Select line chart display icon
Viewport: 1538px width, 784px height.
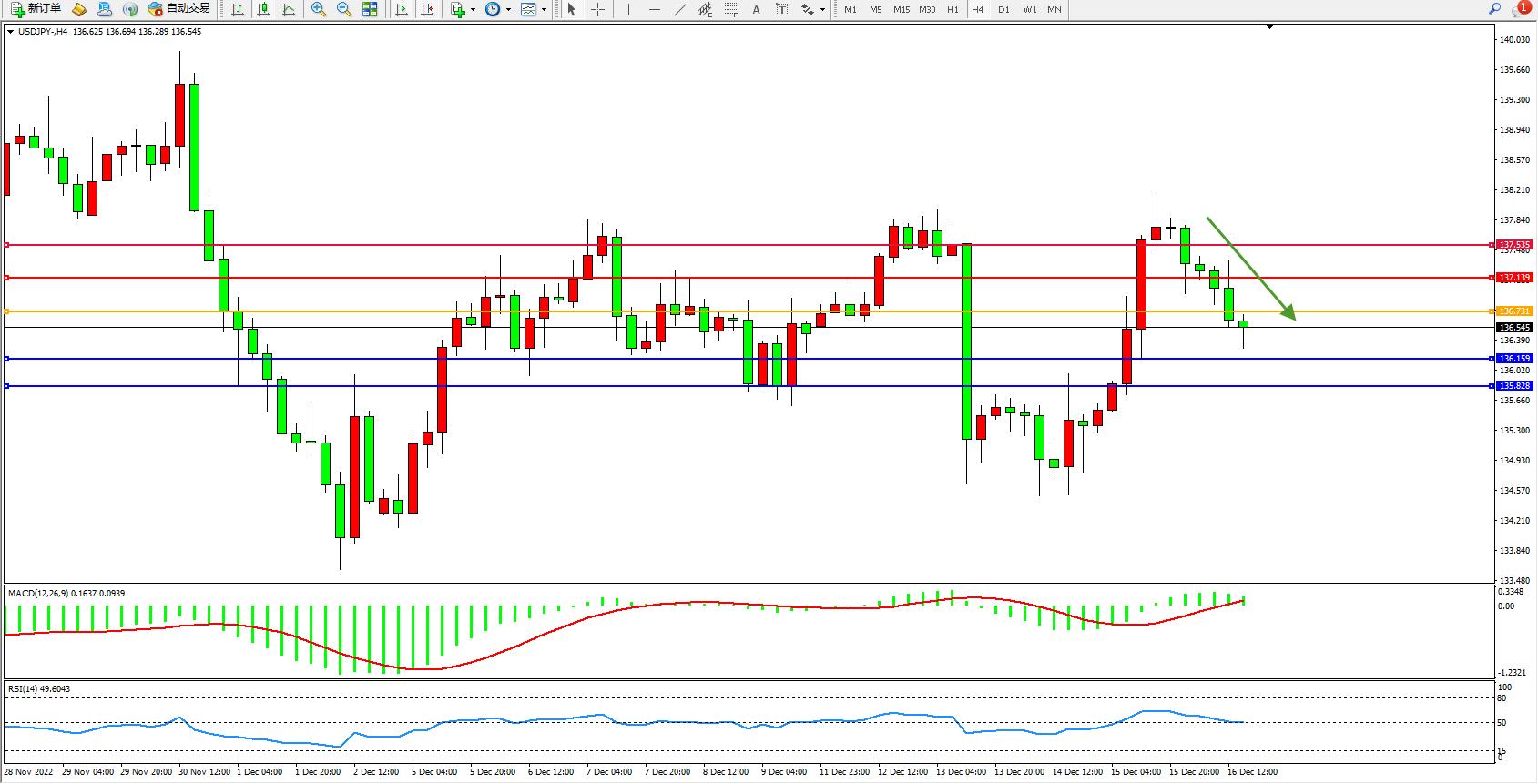(x=289, y=9)
